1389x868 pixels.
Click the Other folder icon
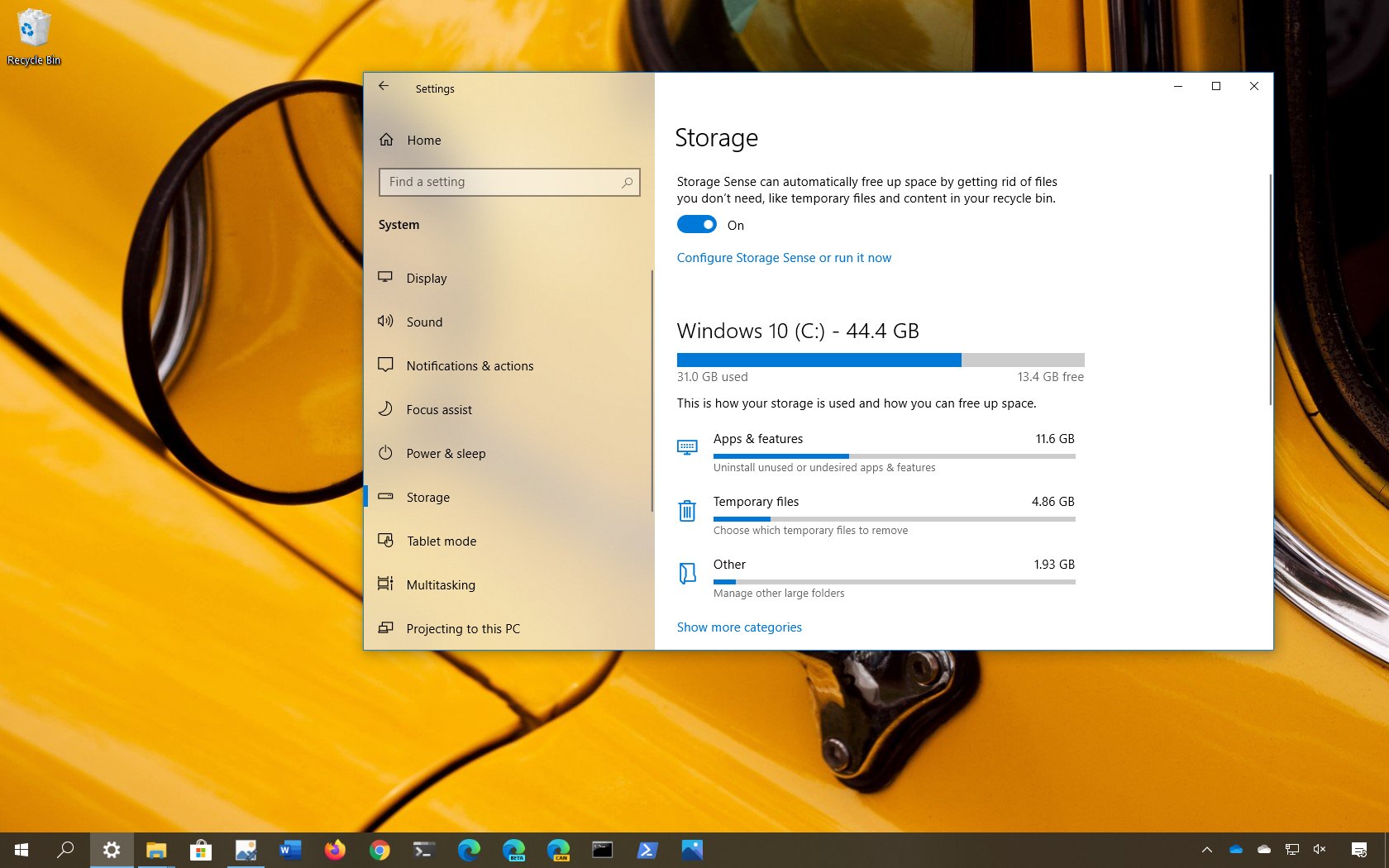click(687, 573)
